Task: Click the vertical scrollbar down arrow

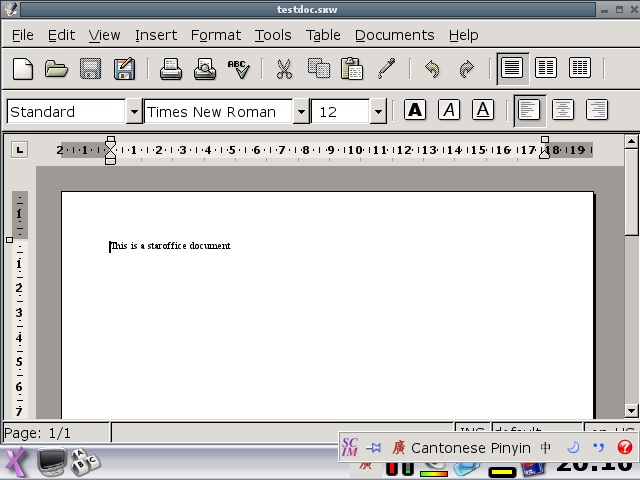Action: 631,410
